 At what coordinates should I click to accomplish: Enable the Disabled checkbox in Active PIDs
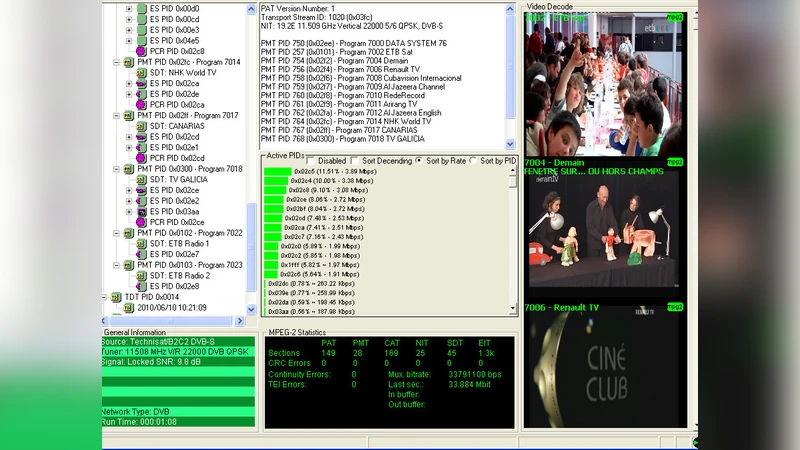point(310,160)
